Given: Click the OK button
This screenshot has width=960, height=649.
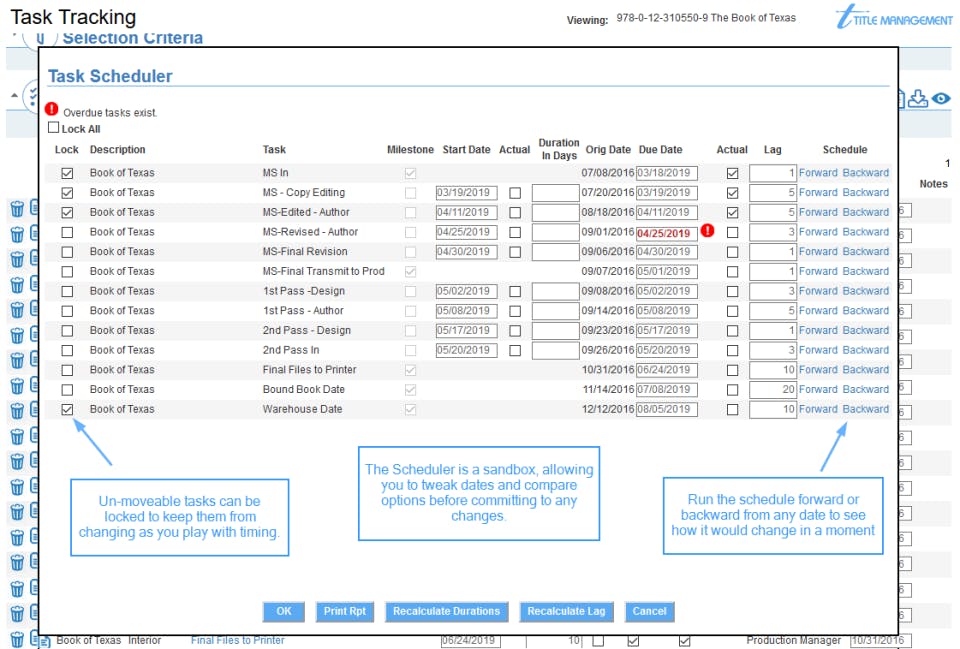Looking at the screenshot, I should pyautogui.click(x=283, y=611).
